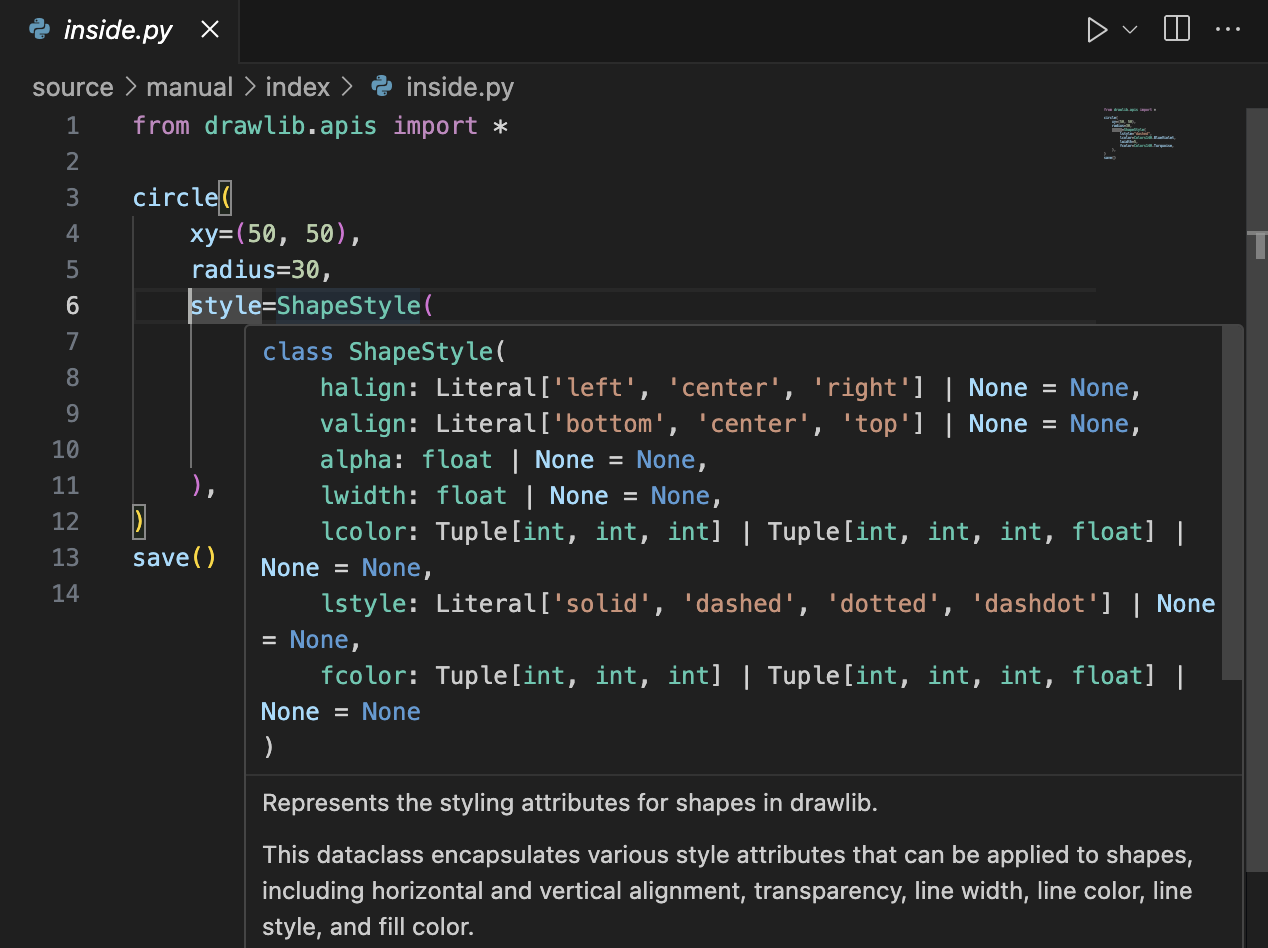
Task: Click the Split Editor Right icon
Action: [1177, 29]
